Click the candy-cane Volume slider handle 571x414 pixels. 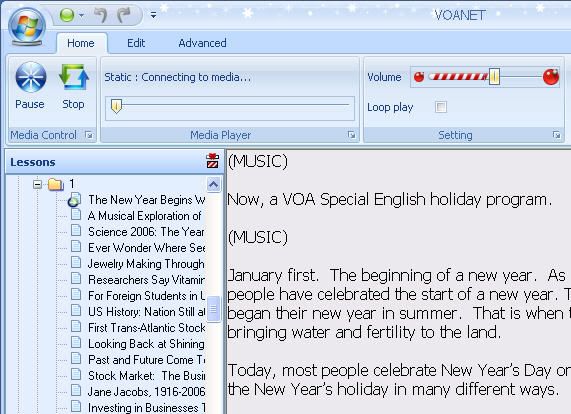[494, 76]
